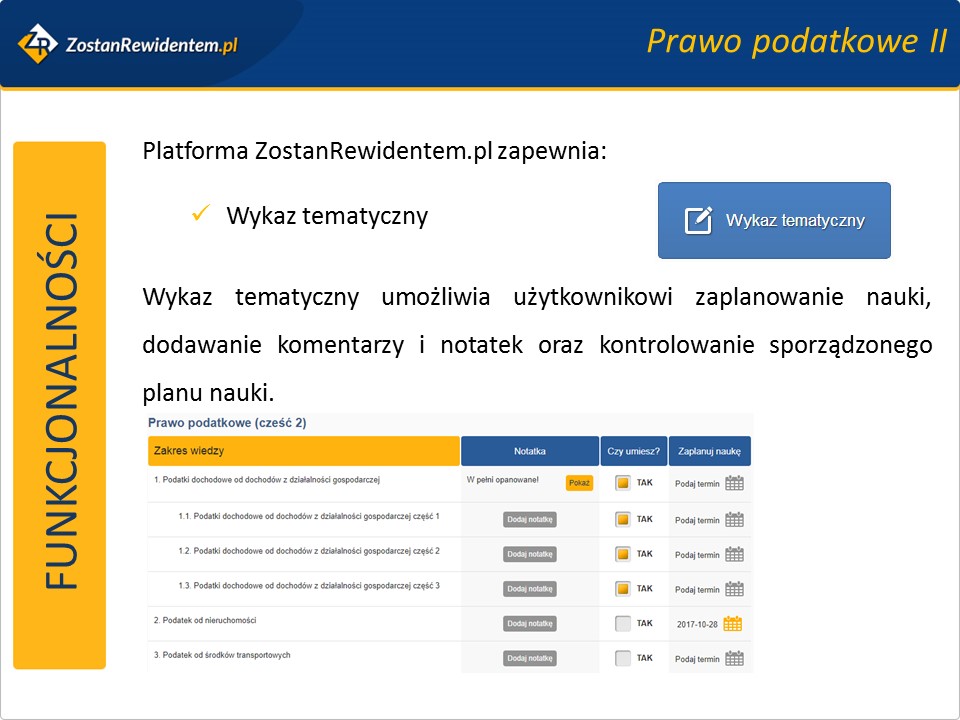Open calendar icon for section 1.2 row

pos(734,554)
